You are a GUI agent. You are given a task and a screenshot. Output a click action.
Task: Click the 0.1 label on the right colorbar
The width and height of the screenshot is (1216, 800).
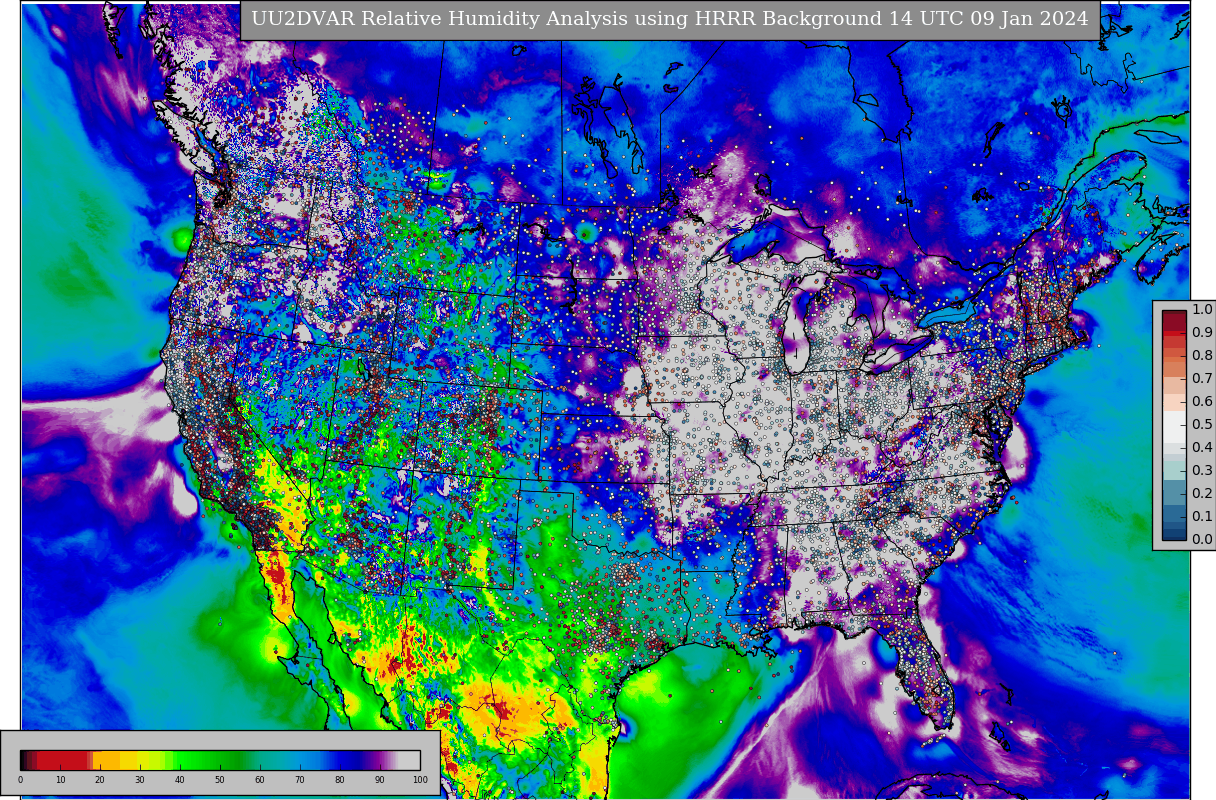(1202, 516)
